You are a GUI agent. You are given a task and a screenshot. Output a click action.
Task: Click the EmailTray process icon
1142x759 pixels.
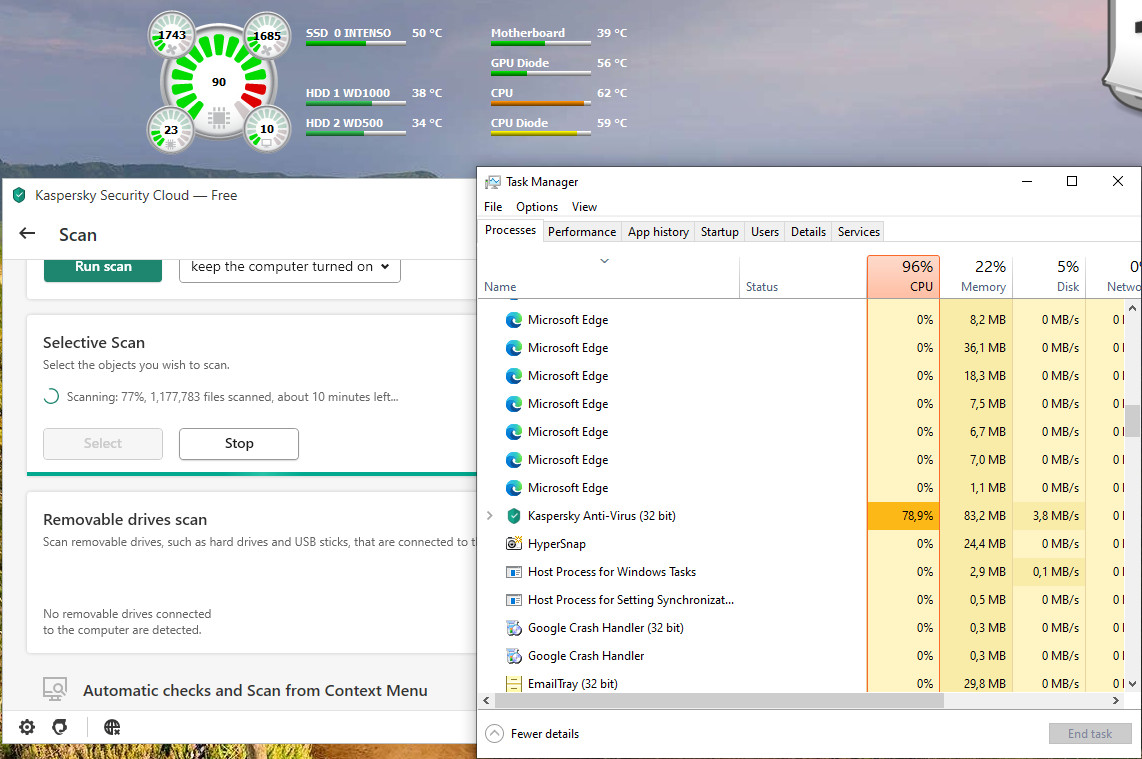point(513,684)
